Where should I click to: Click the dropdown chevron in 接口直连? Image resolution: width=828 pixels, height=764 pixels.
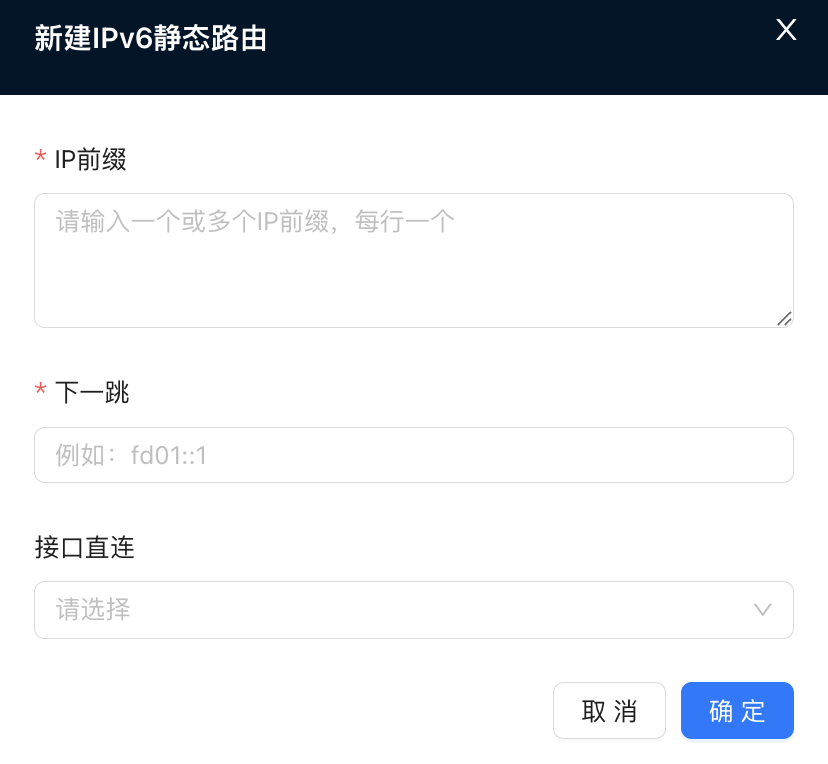[763, 610]
